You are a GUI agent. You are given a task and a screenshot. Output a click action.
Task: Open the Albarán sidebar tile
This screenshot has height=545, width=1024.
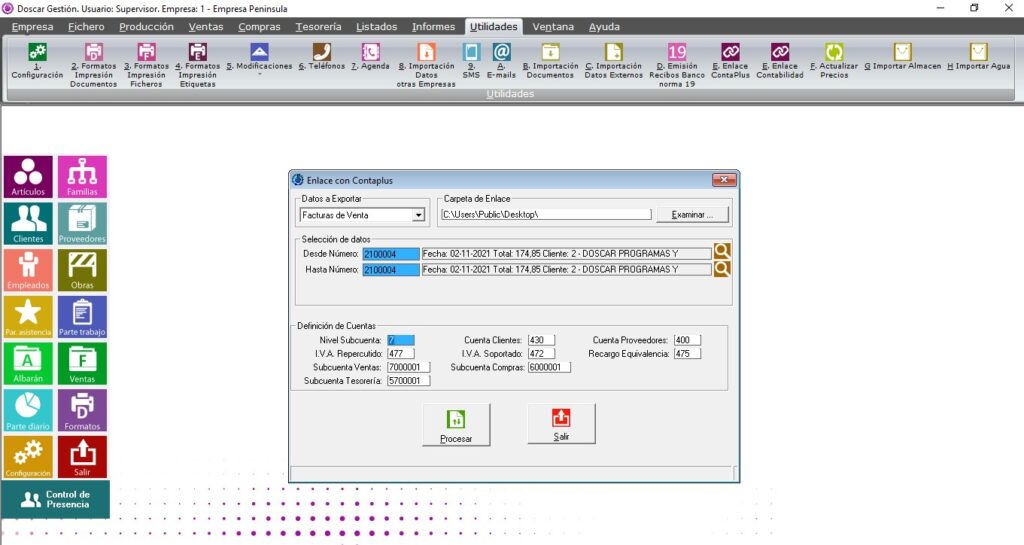point(28,364)
